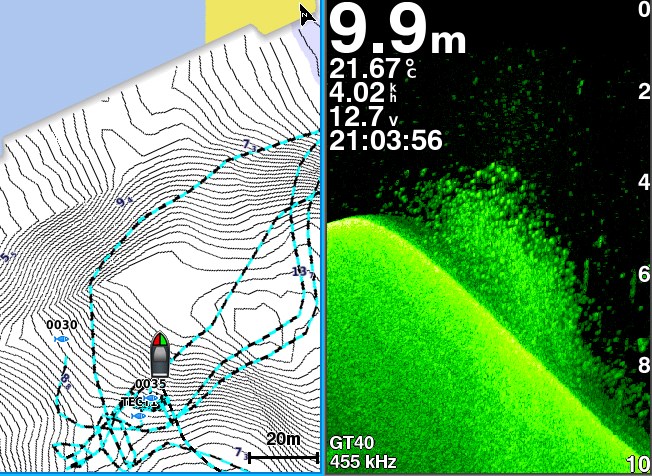Select the fish waypoint labeled 0035
Viewport: 652px width, 476px height.
click(x=151, y=396)
